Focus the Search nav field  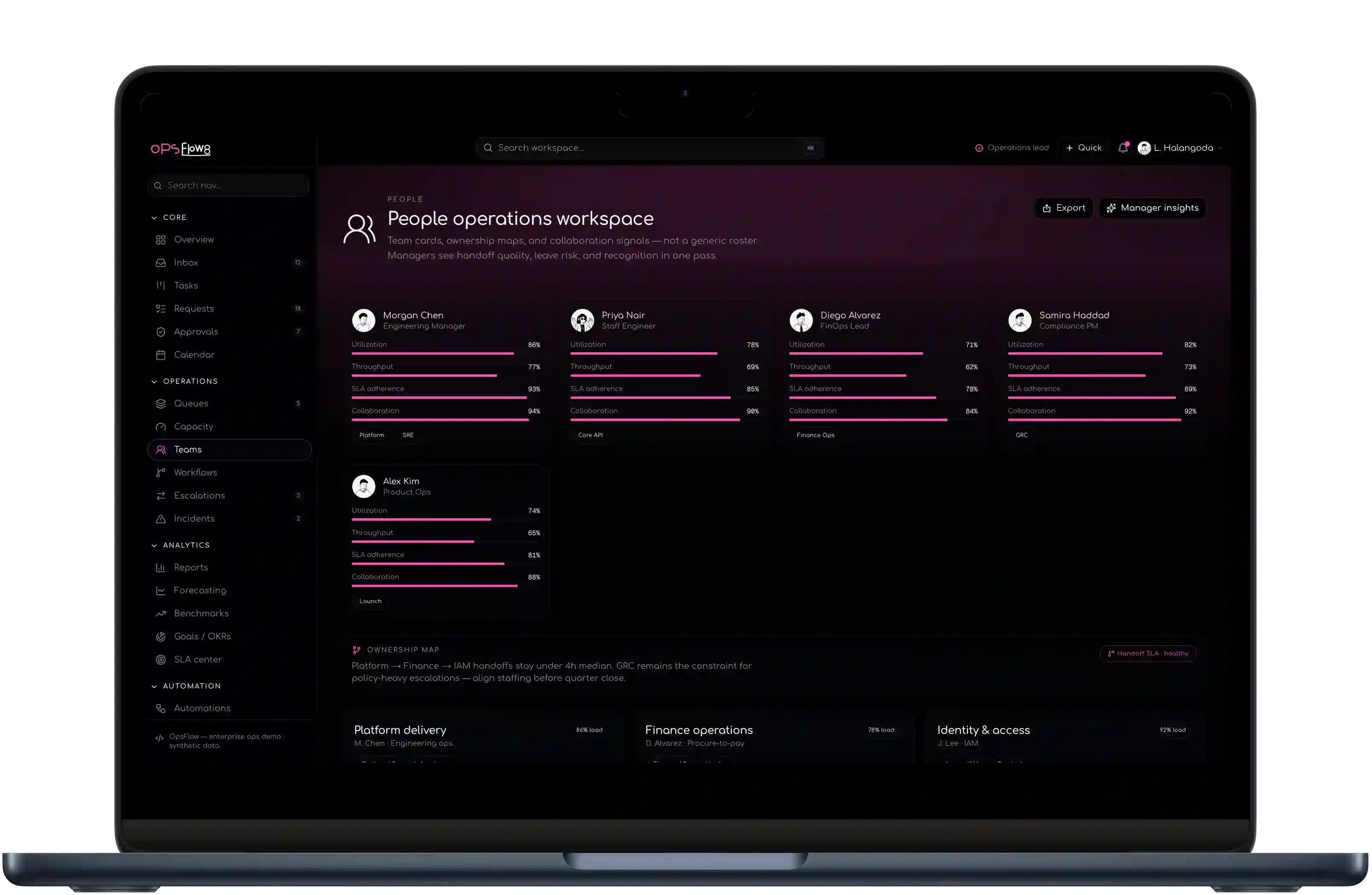[x=228, y=186]
